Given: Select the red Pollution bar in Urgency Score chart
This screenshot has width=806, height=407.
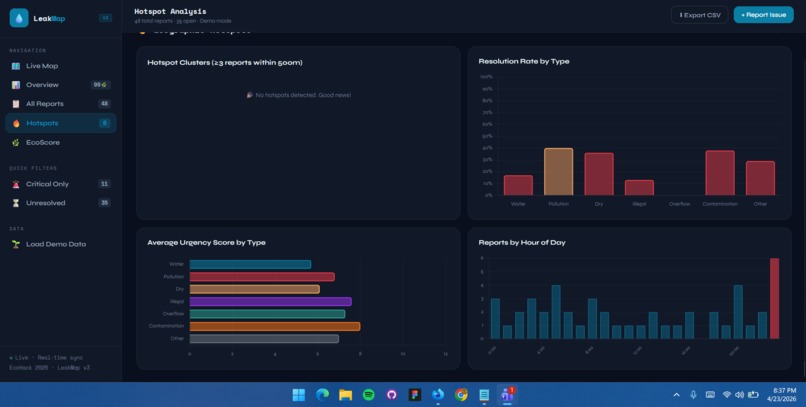Looking at the screenshot, I should pos(262,277).
